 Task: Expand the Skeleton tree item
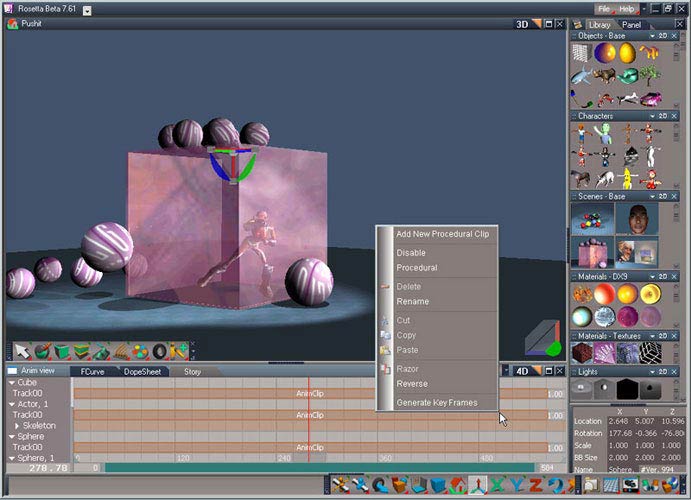click(x=16, y=426)
